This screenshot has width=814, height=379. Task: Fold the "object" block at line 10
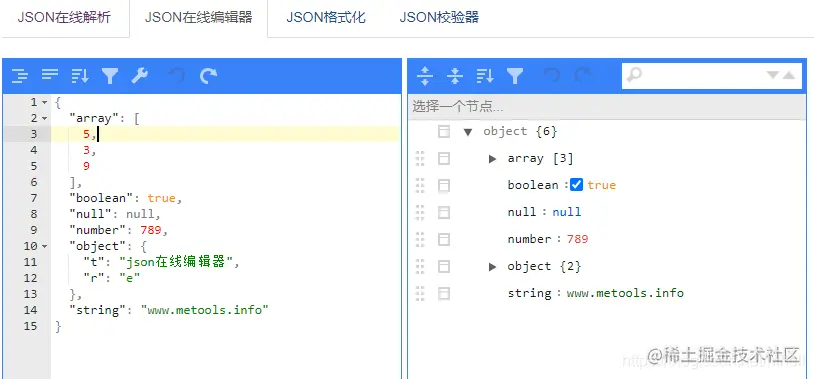45,246
